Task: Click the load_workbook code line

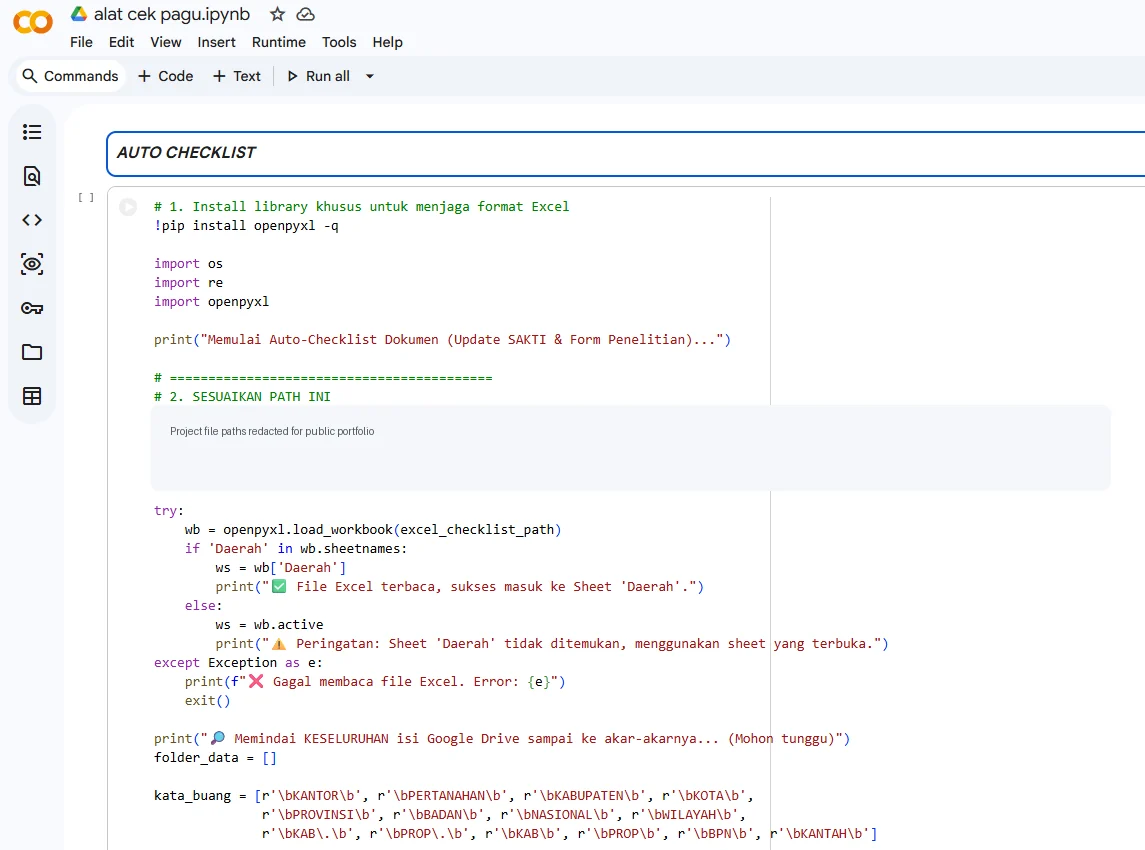Action: [x=372, y=529]
